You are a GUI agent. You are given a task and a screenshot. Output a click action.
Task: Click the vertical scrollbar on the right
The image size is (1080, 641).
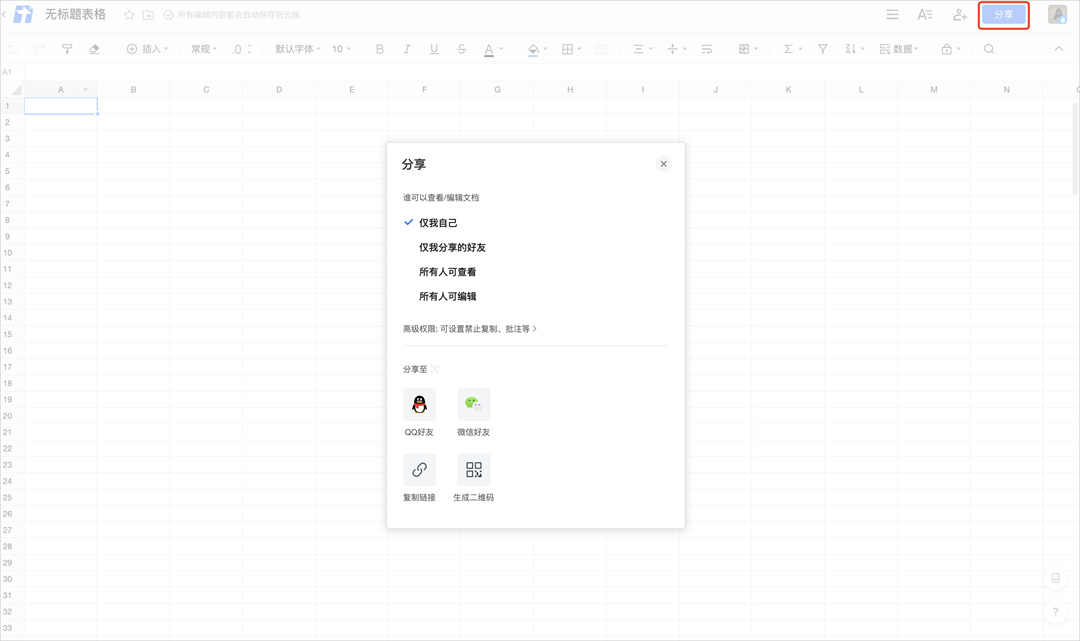click(x=1075, y=148)
